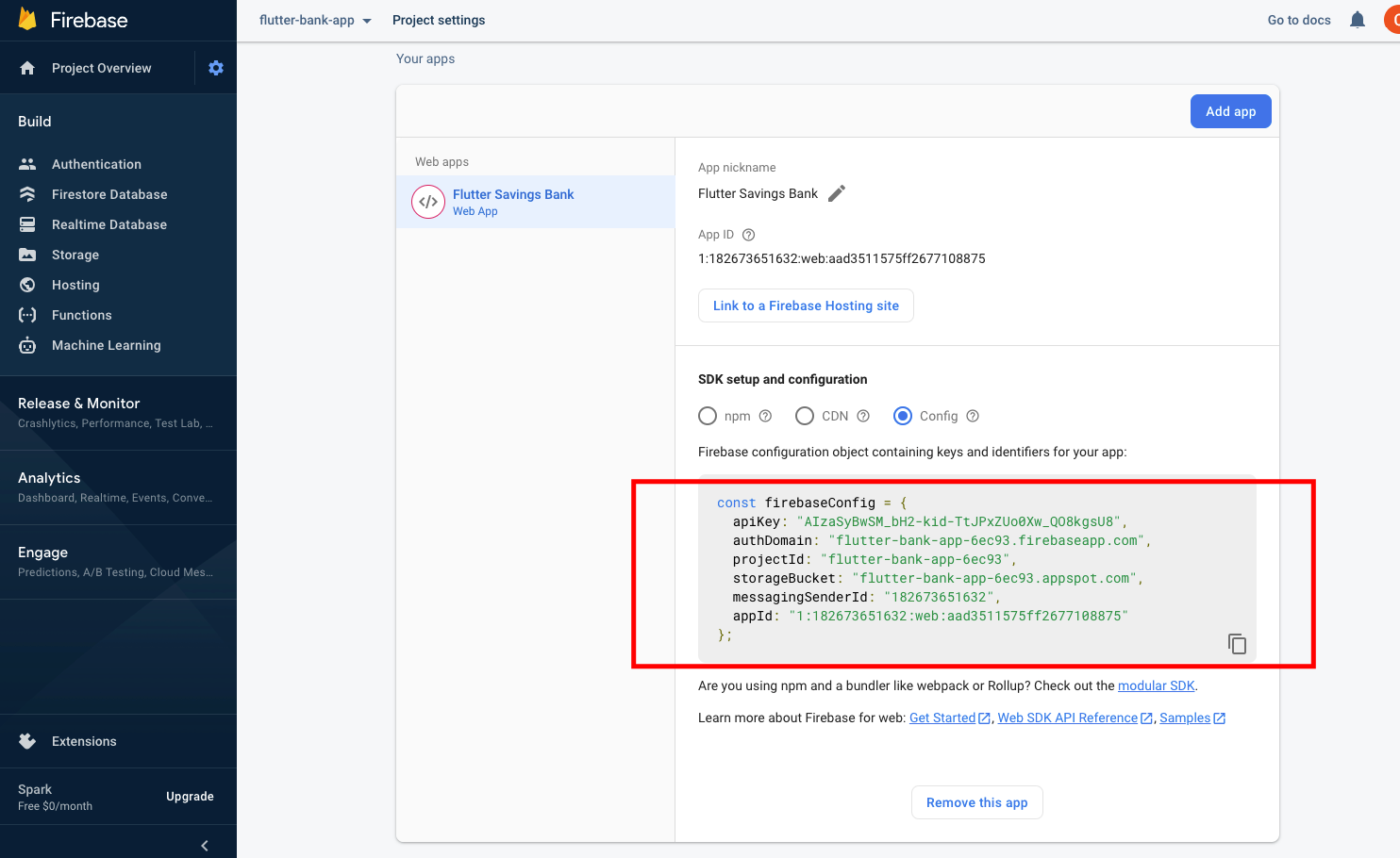Click the Extensions icon in sidebar
This screenshot has width=1400, height=858.
coord(27,741)
